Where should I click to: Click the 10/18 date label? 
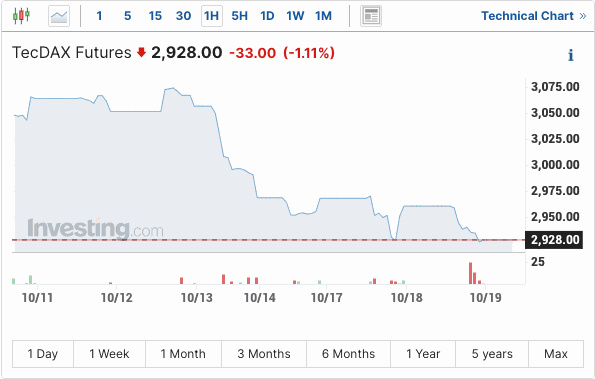point(407,298)
